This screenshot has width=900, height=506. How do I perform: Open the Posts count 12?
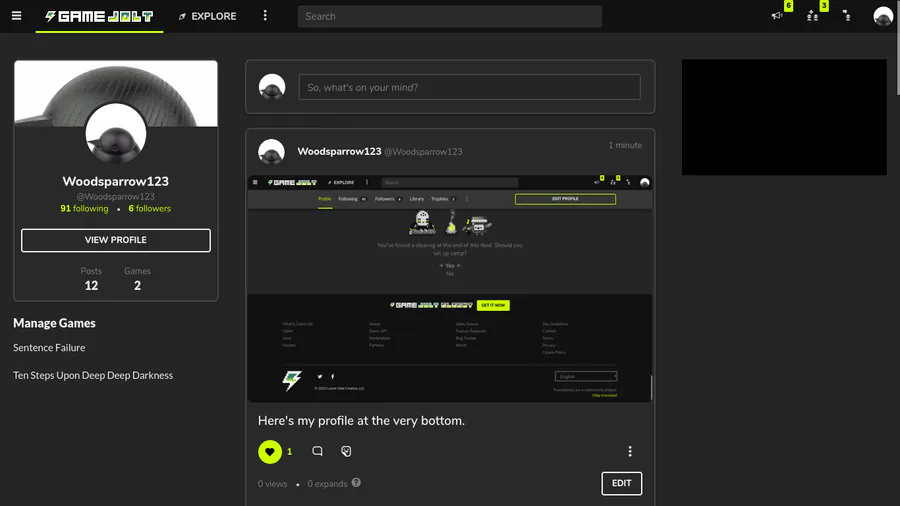[x=91, y=279]
